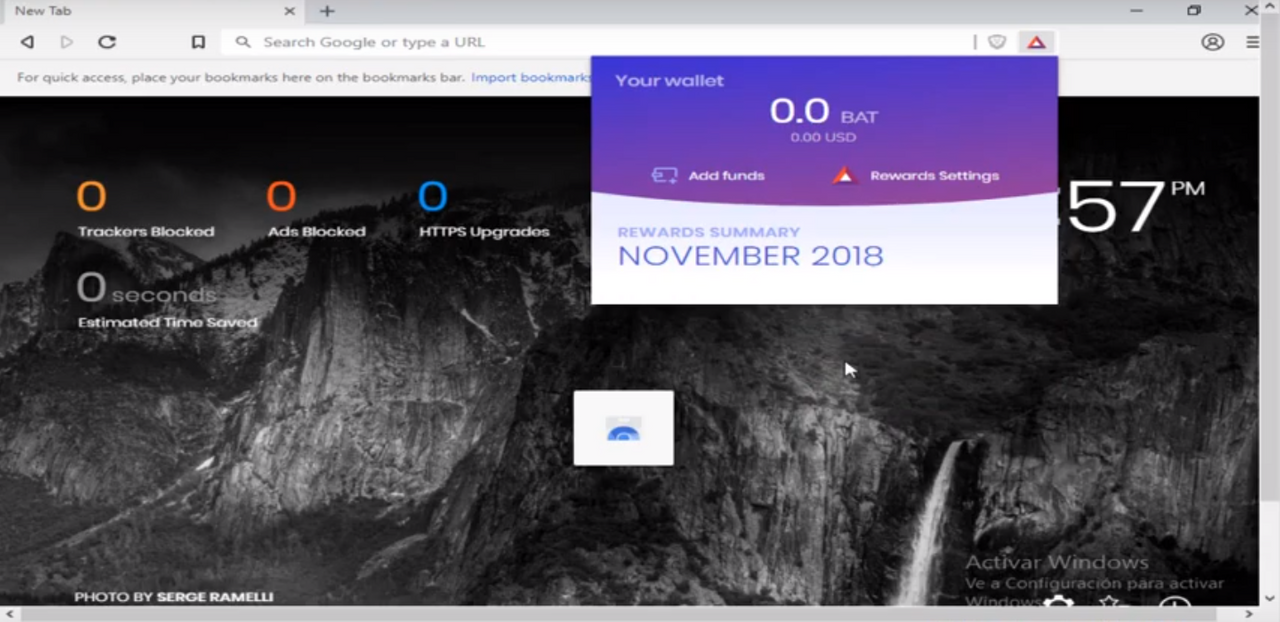This screenshot has height=622, width=1280.
Task: Click the Add funds wallet icon
Action: (665, 175)
